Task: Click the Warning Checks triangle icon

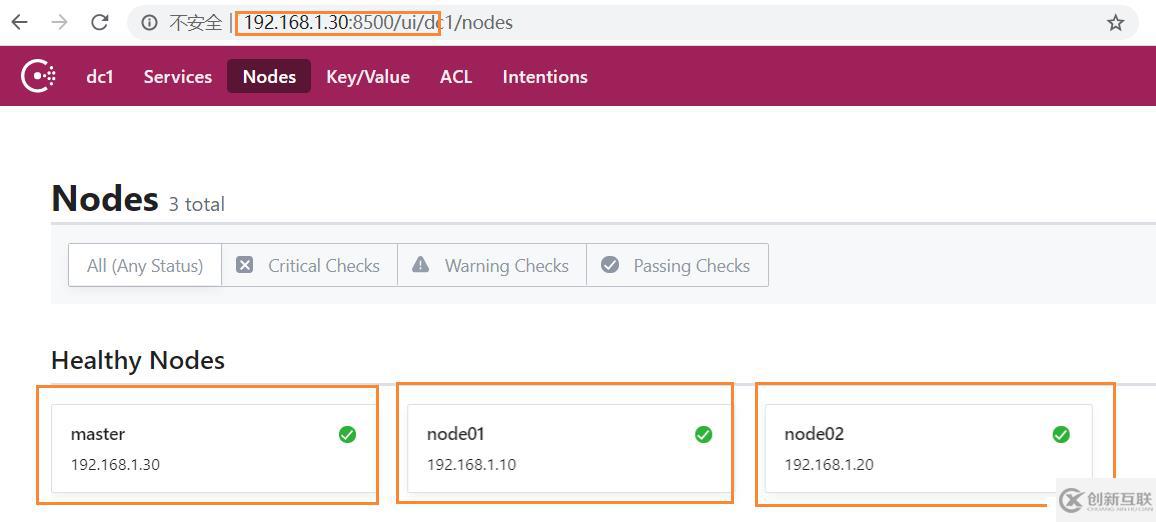Action: (x=420, y=265)
